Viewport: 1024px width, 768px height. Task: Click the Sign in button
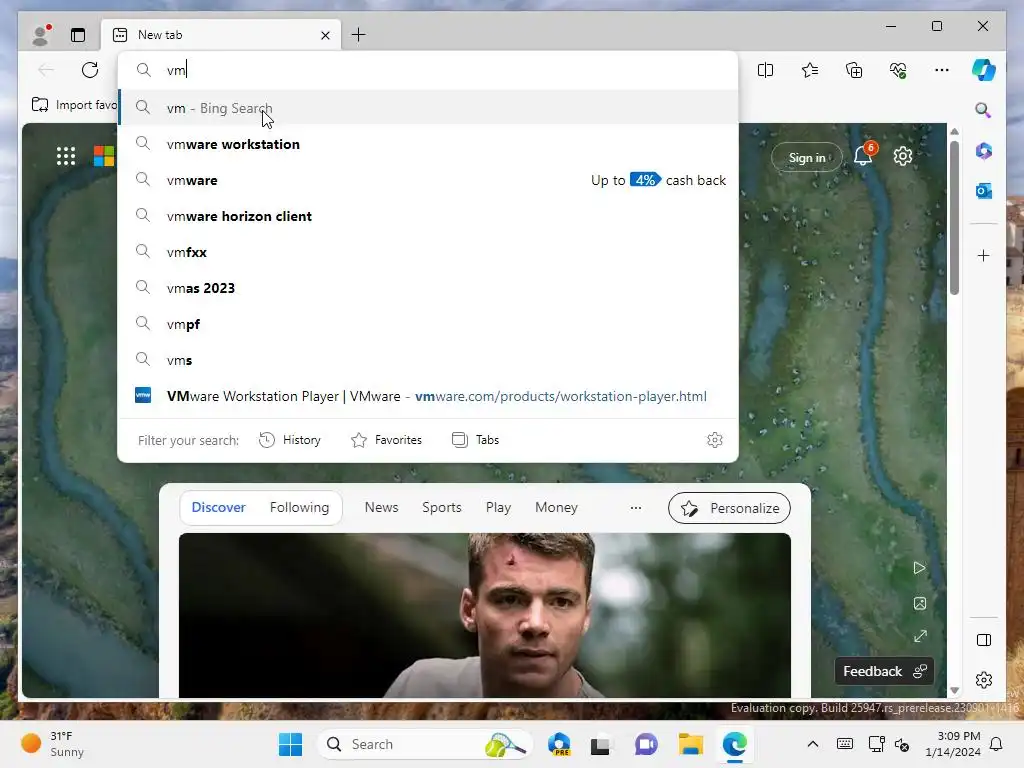pos(807,157)
